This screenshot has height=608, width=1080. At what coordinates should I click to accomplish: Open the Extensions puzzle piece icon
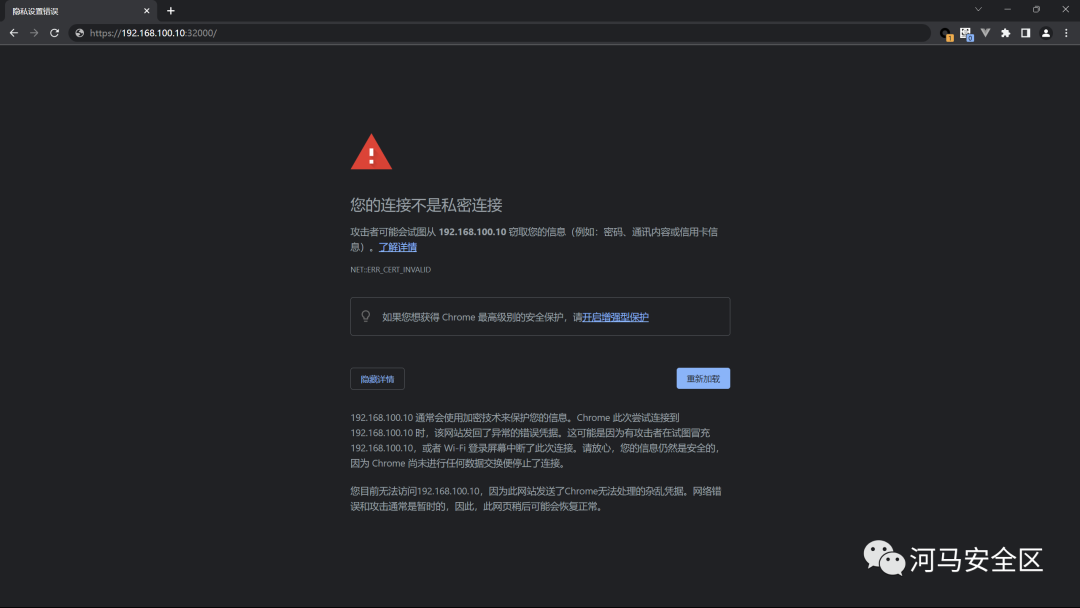pos(1006,33)
